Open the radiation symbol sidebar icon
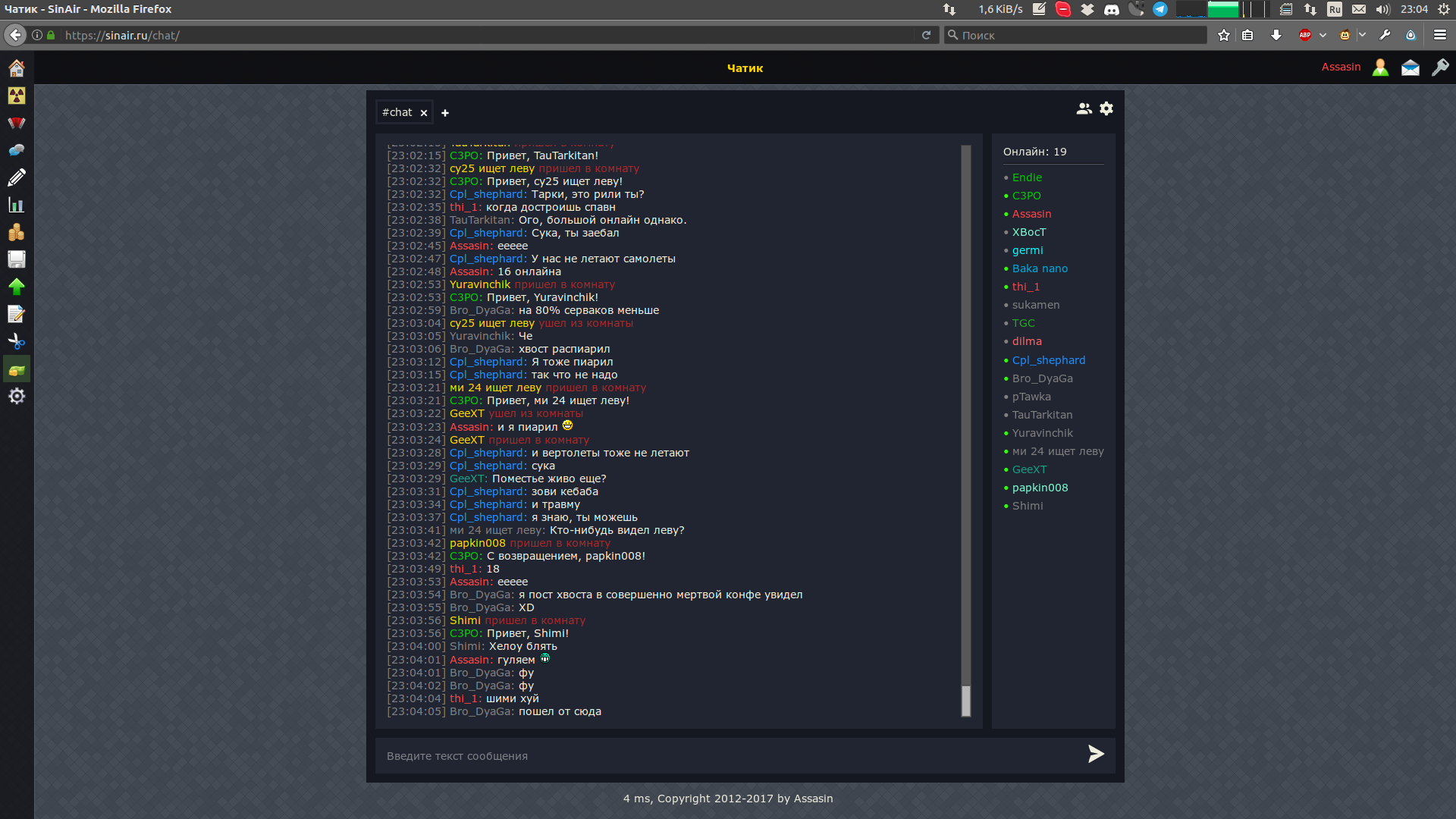The height and width of the screenshot is (819, 1456). click(x=16, y=96)
